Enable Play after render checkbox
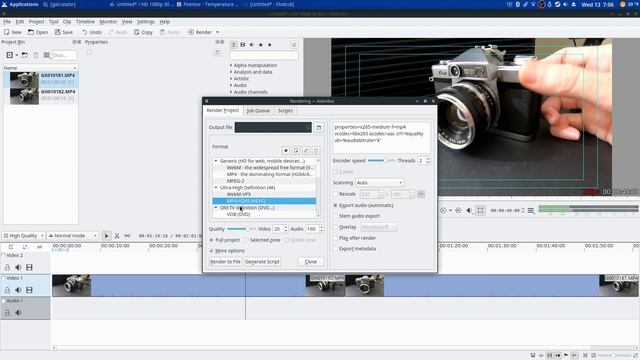The height and width of the screenshot is (360, 640). 336,238
